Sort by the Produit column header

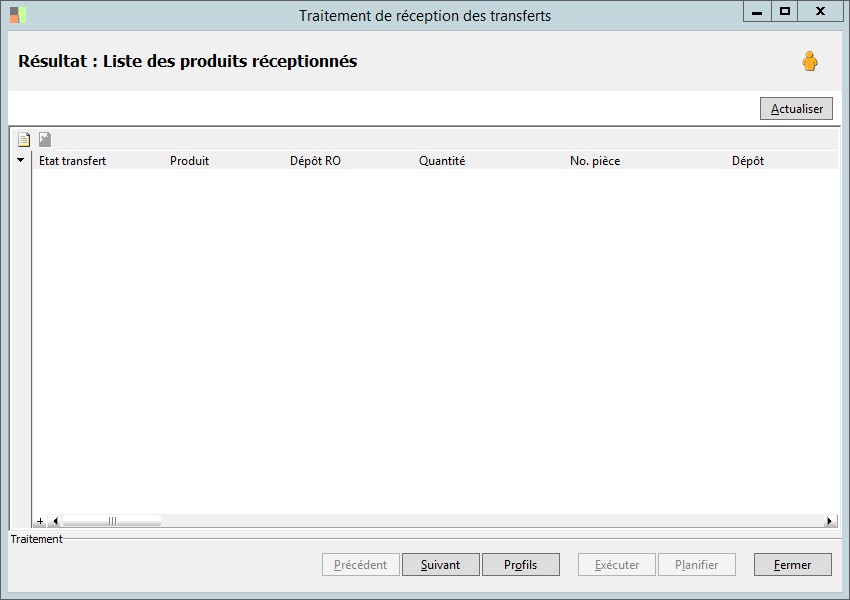pyautogui.click(x=189, y=161)
